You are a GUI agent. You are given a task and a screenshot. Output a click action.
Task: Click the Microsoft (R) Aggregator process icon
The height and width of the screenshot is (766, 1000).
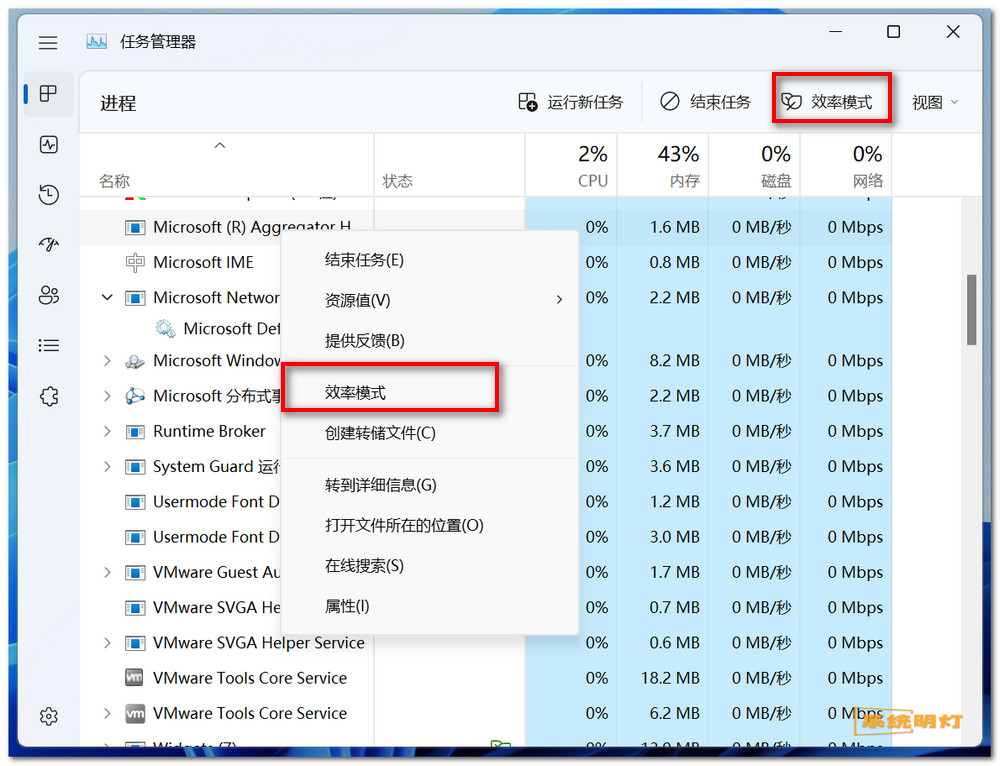pos(135,228)
